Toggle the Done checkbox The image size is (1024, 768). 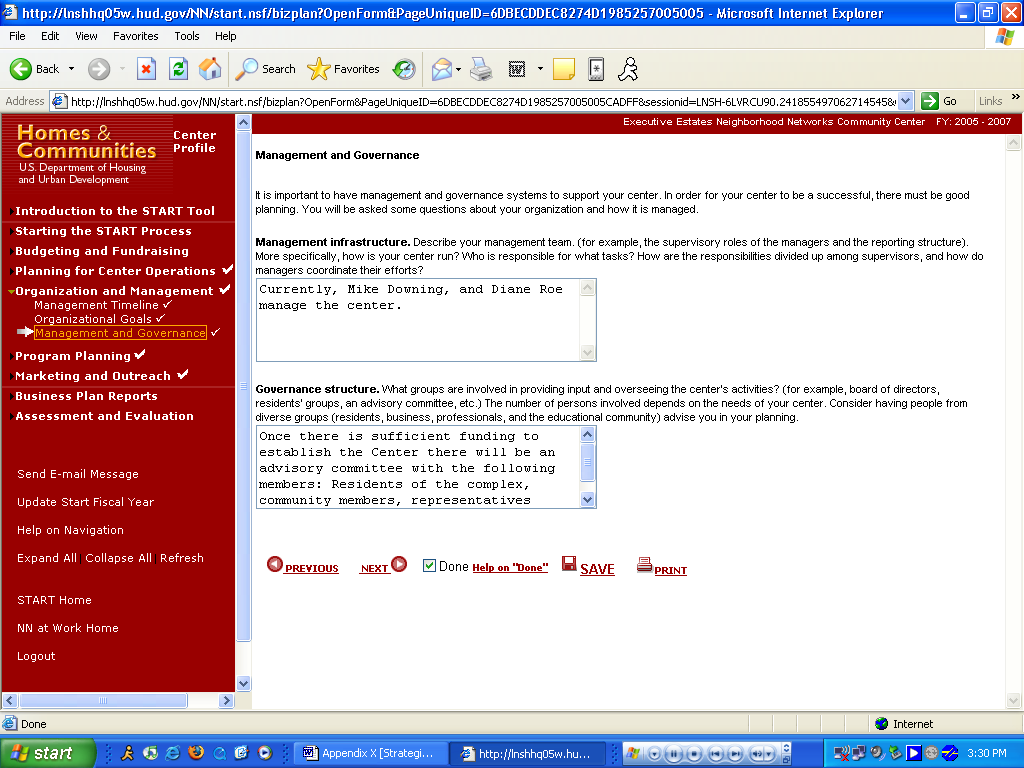429,566
